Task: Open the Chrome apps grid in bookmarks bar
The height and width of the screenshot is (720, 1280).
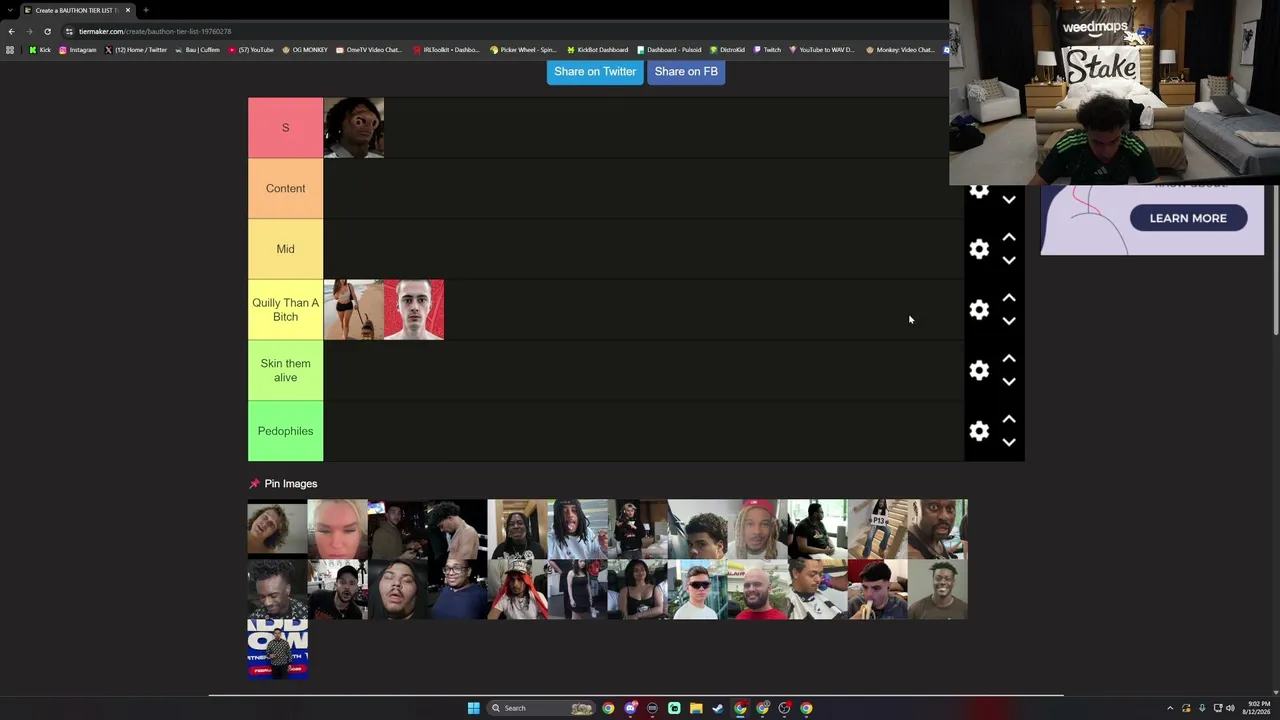Action: click(x=10, y=50)
